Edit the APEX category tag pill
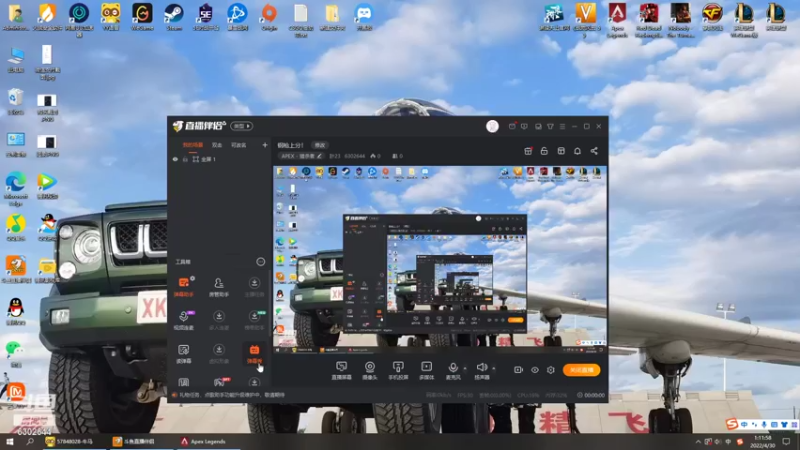 [302, 156]
